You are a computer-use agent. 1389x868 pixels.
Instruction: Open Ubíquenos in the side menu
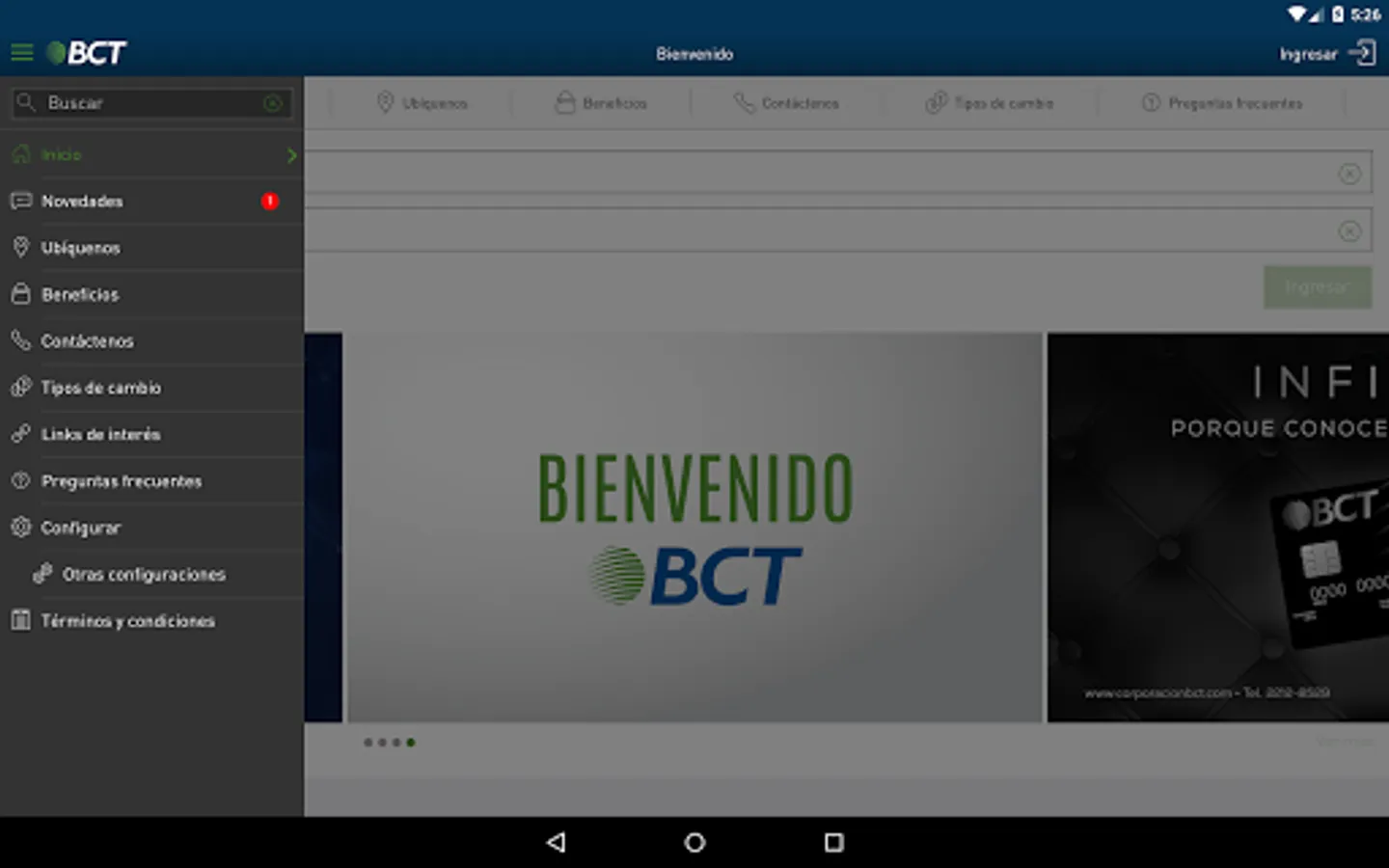tap(152, 248)
